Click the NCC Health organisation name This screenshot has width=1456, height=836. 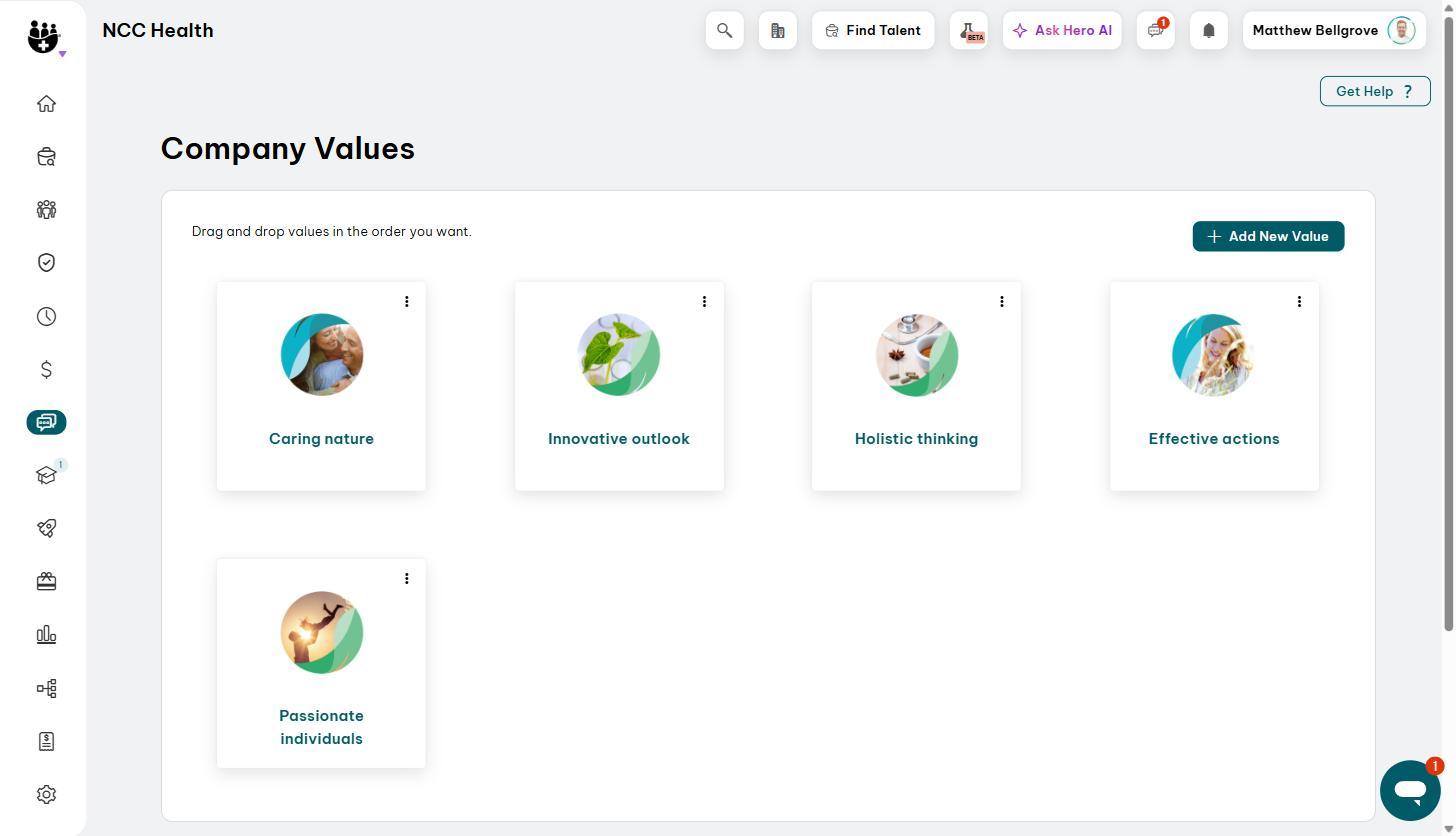pyautogui.click(x=158, y=31)
